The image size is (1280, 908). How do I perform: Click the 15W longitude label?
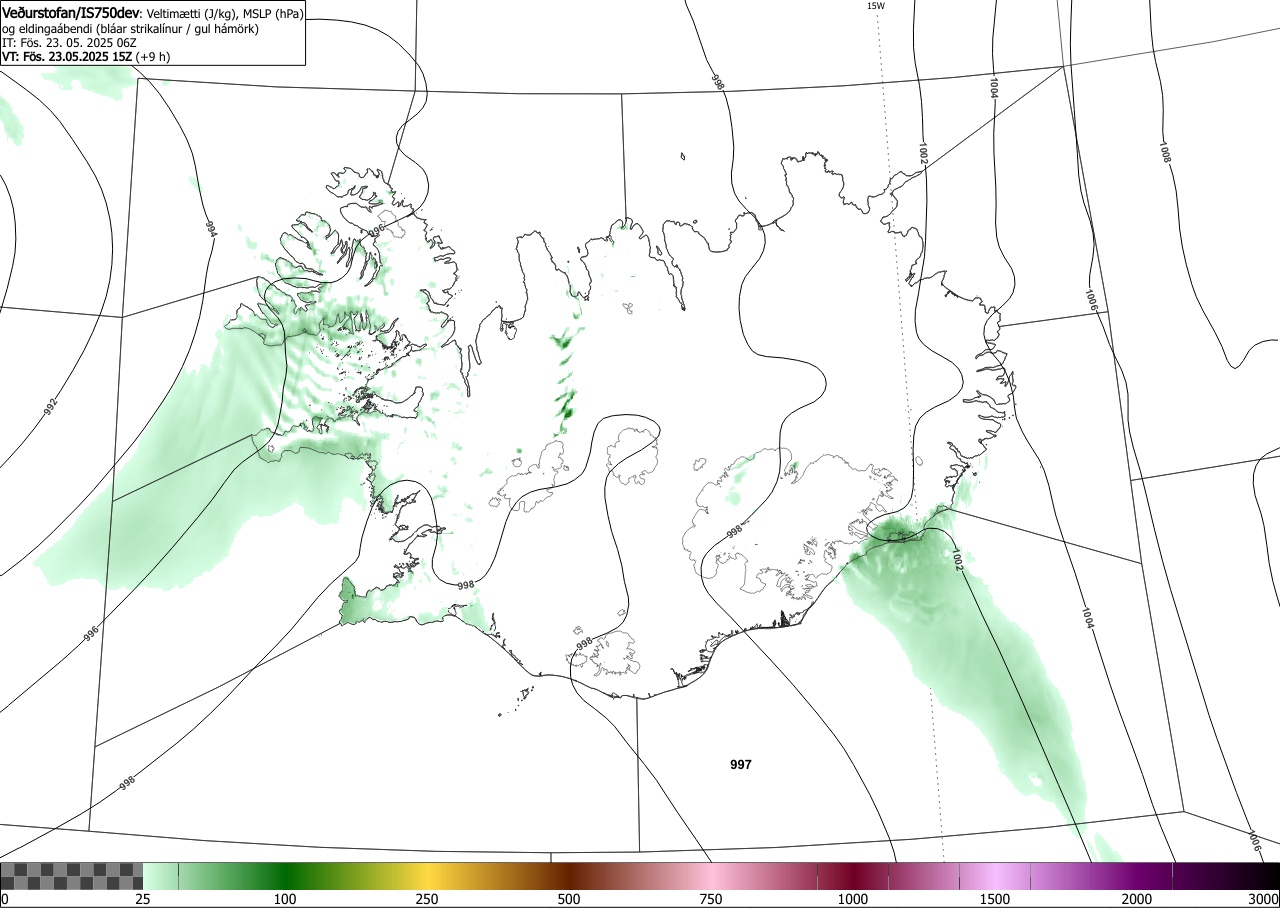tap(875, 6)
